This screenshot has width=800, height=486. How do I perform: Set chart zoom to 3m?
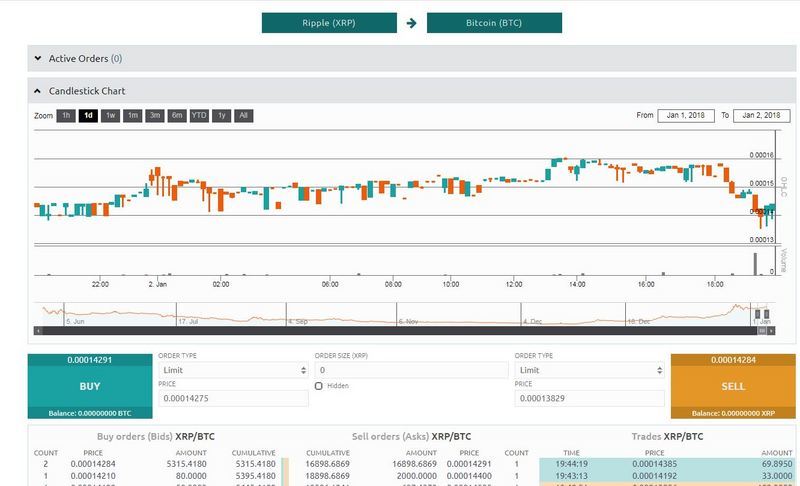point(155,116)
